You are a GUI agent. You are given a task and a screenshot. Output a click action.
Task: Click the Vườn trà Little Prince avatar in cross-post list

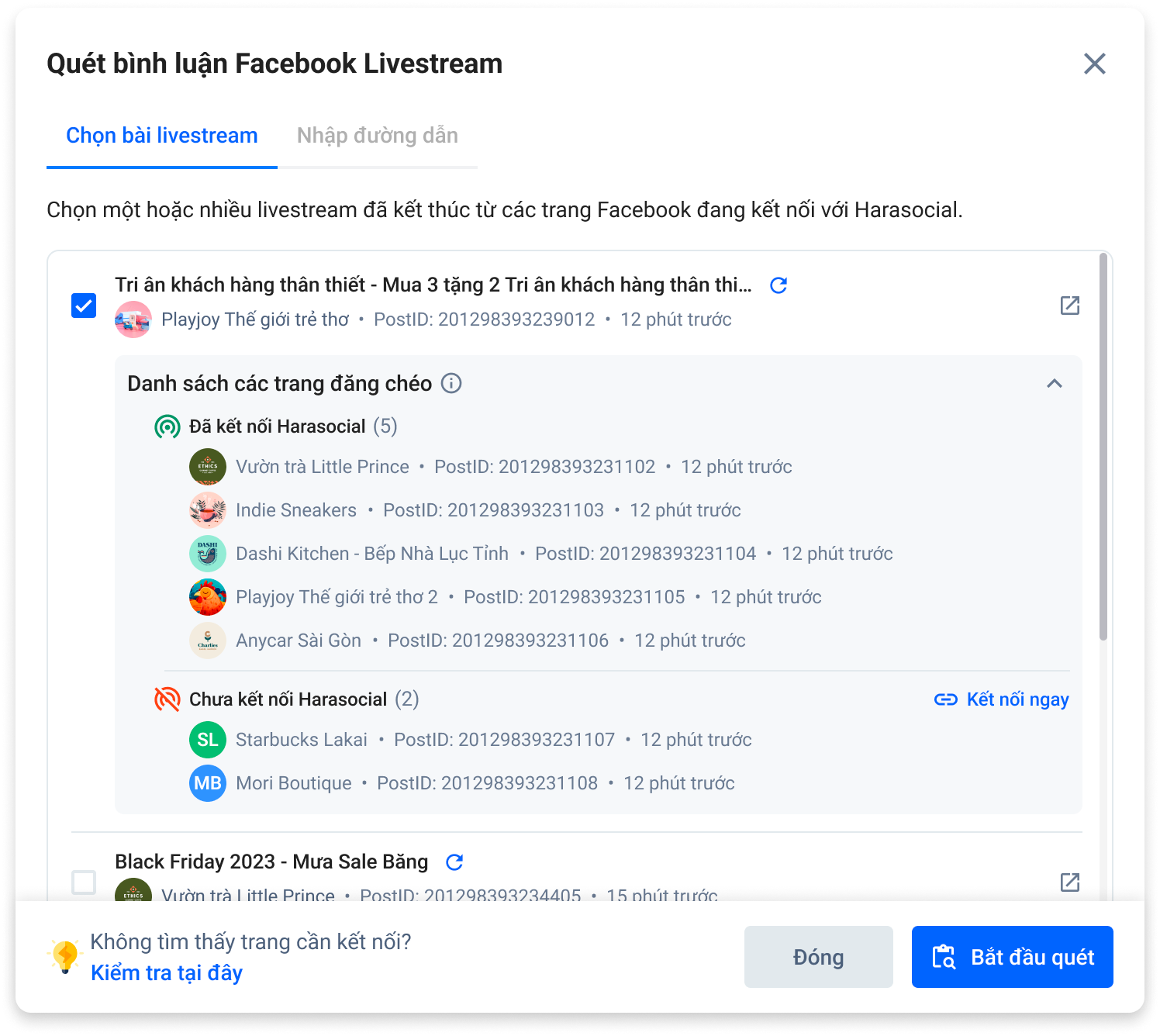point(208,467)
